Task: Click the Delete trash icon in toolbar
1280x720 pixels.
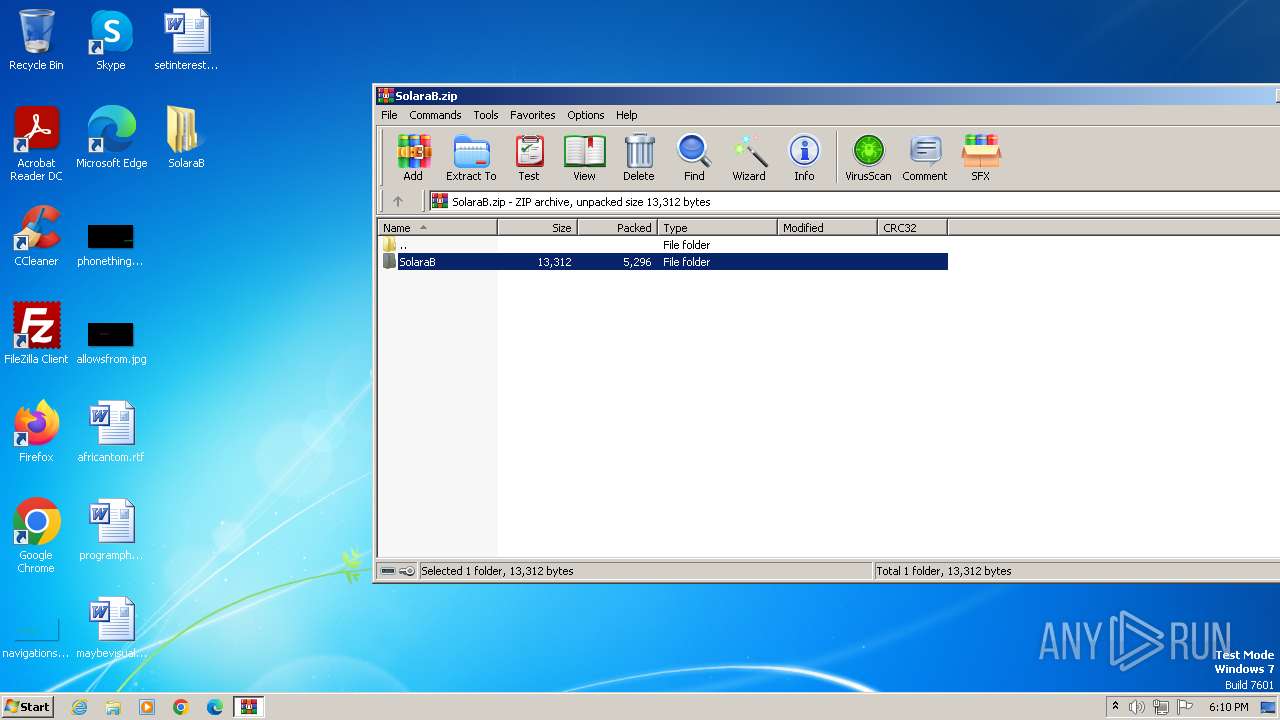Action: tap(638, 158)
